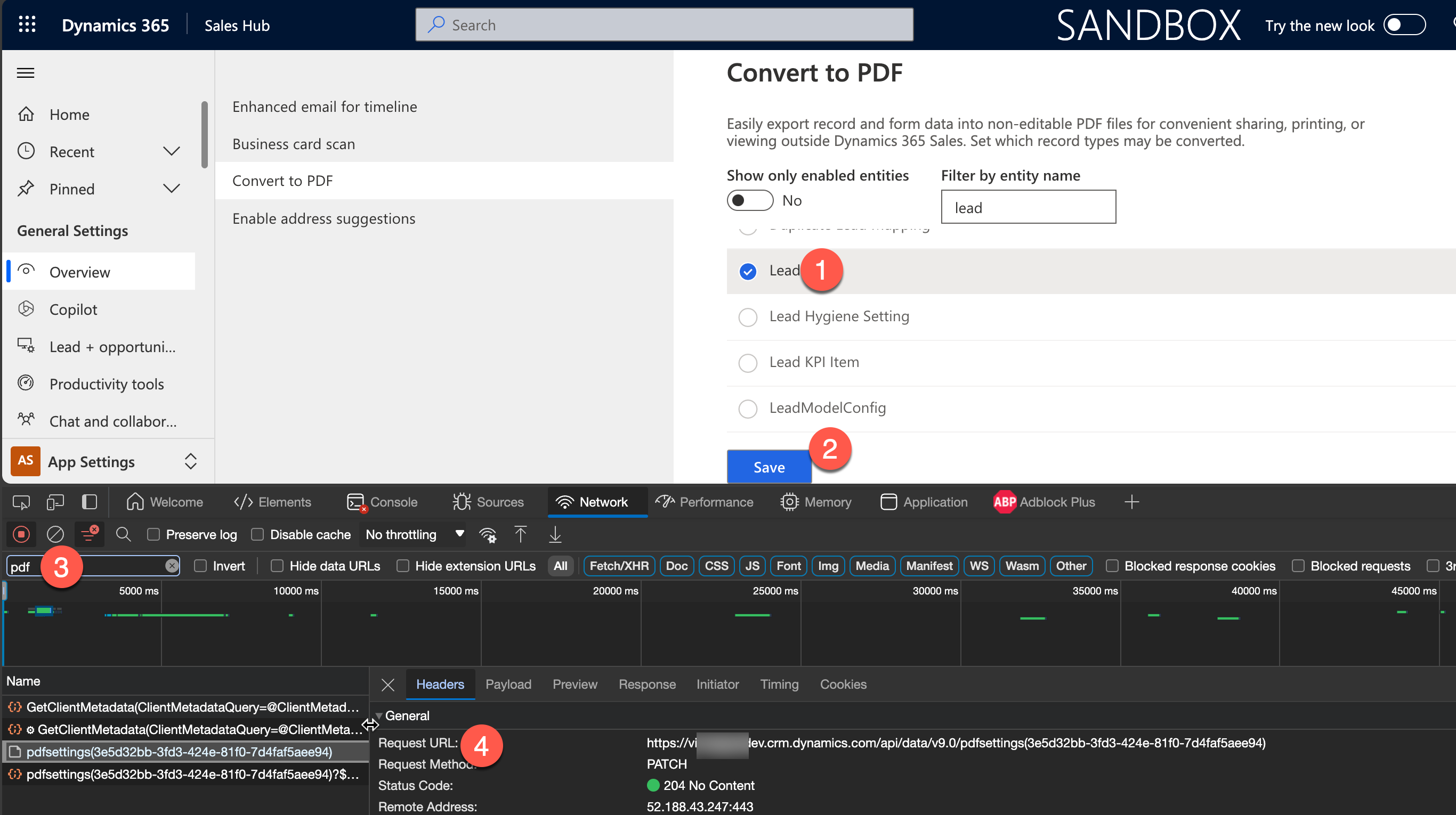Open the Sources DevTools tab
1456x815 pixels.
pyautogui.click(x=488, y=502)
